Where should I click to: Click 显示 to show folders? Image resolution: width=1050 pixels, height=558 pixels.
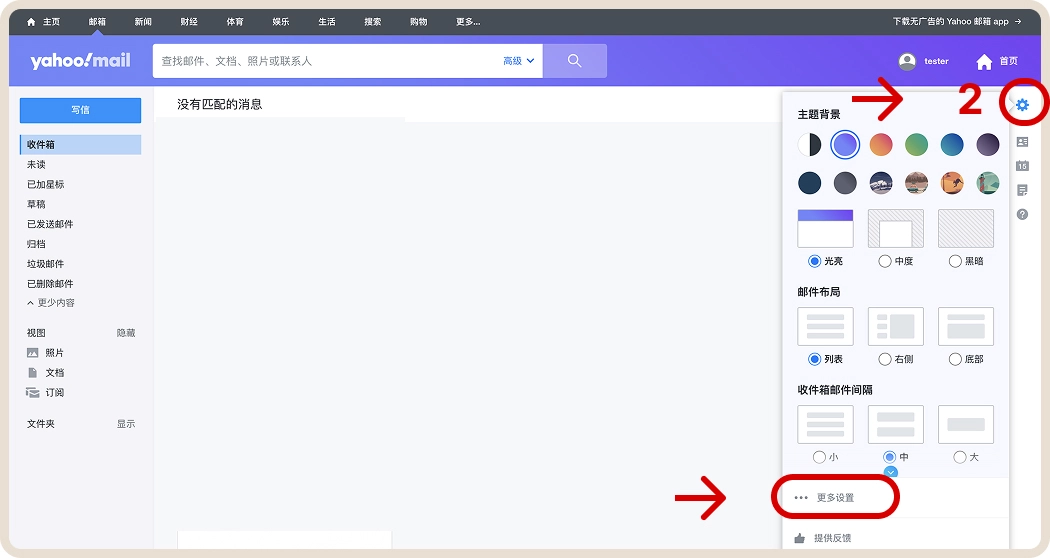(126, 424)
